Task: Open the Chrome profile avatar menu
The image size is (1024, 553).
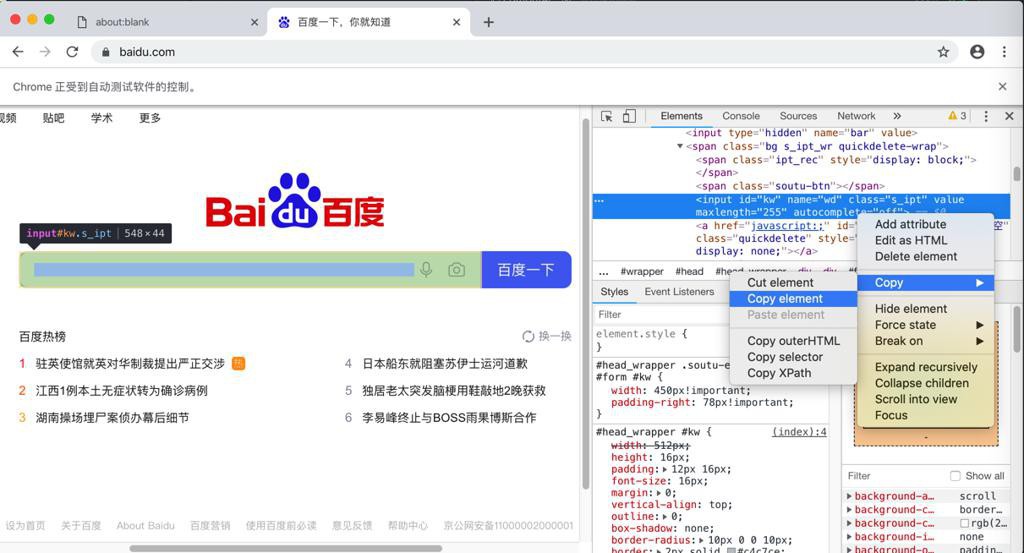Action: 977,52
